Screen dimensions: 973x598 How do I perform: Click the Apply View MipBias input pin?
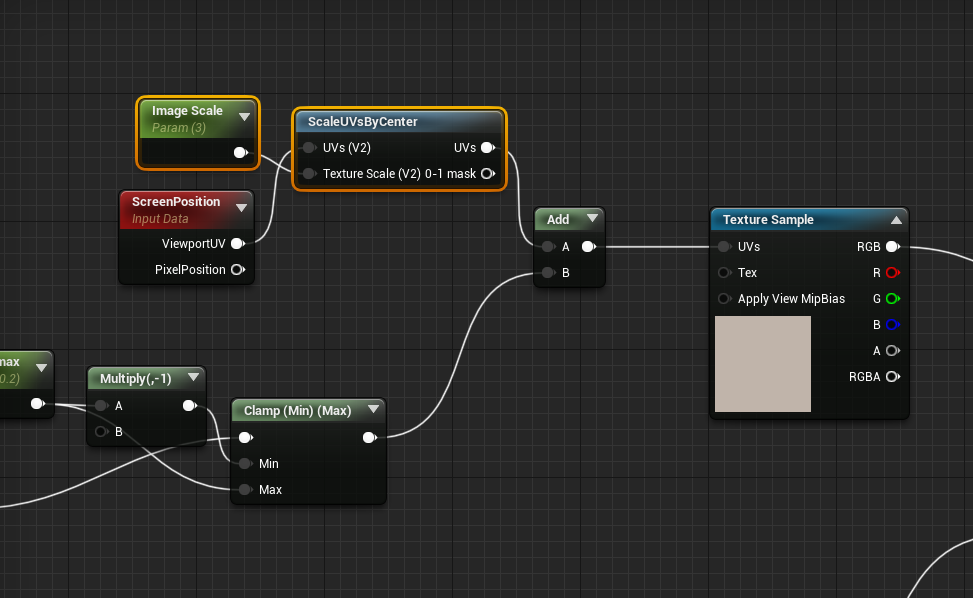point(724,298)
